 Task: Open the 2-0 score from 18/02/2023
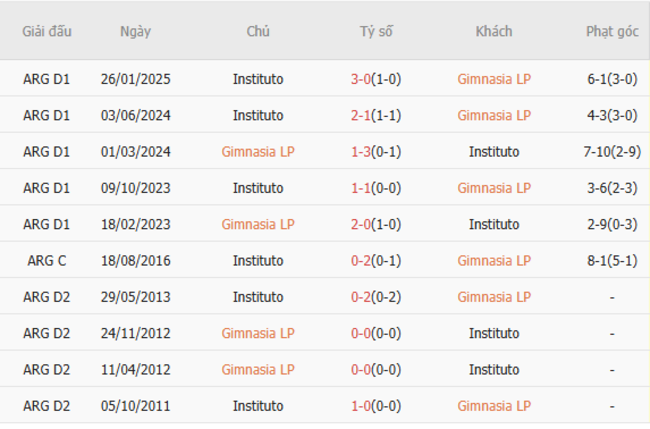click(x=376, y=224)
